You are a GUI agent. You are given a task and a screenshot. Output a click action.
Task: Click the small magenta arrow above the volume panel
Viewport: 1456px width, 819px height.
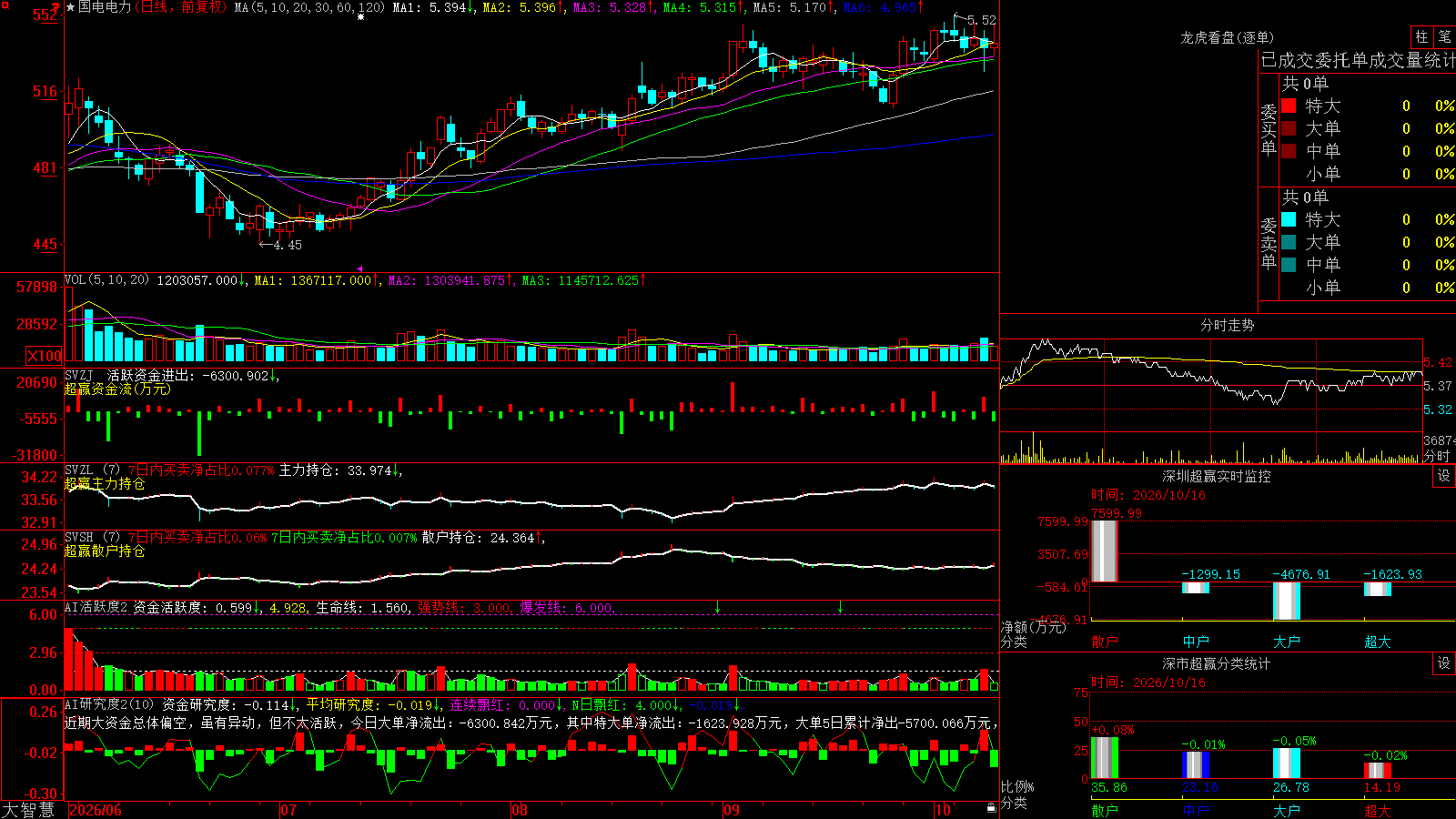tap(359, 269)
